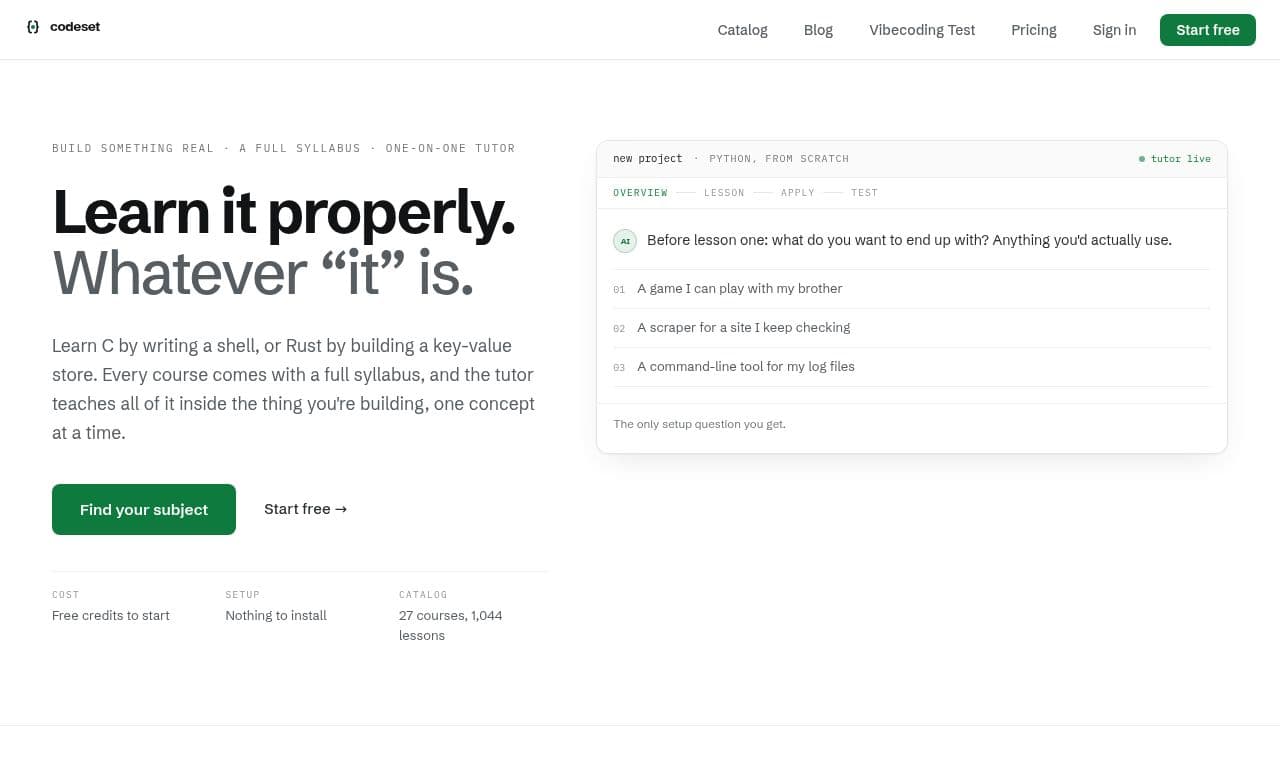This screenshot has height=760, width=1280.
Task: Click the Start free arrow link
Action: coord(305,509)
